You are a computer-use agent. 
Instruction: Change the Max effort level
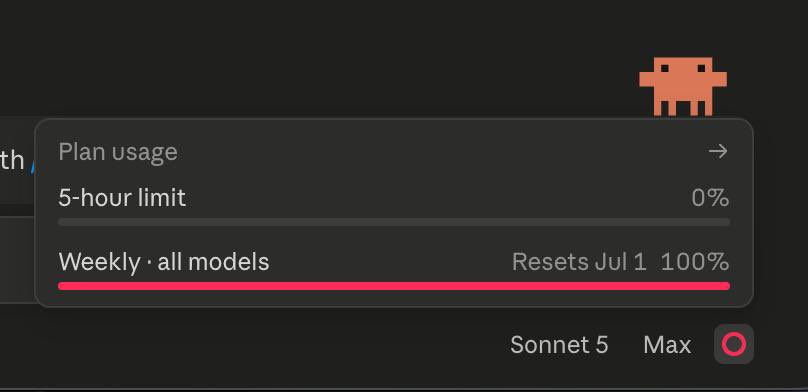click(x=667, y=345)
